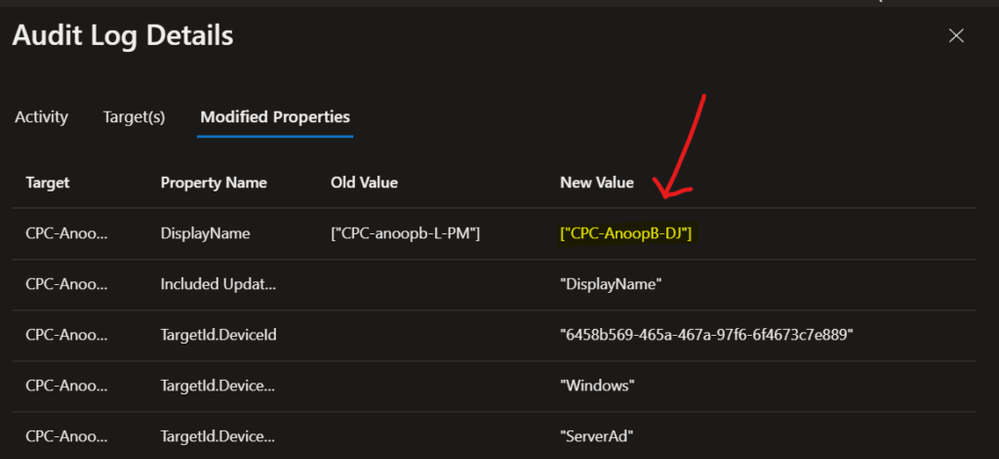Select the DisplayName property row

point(205,233)
